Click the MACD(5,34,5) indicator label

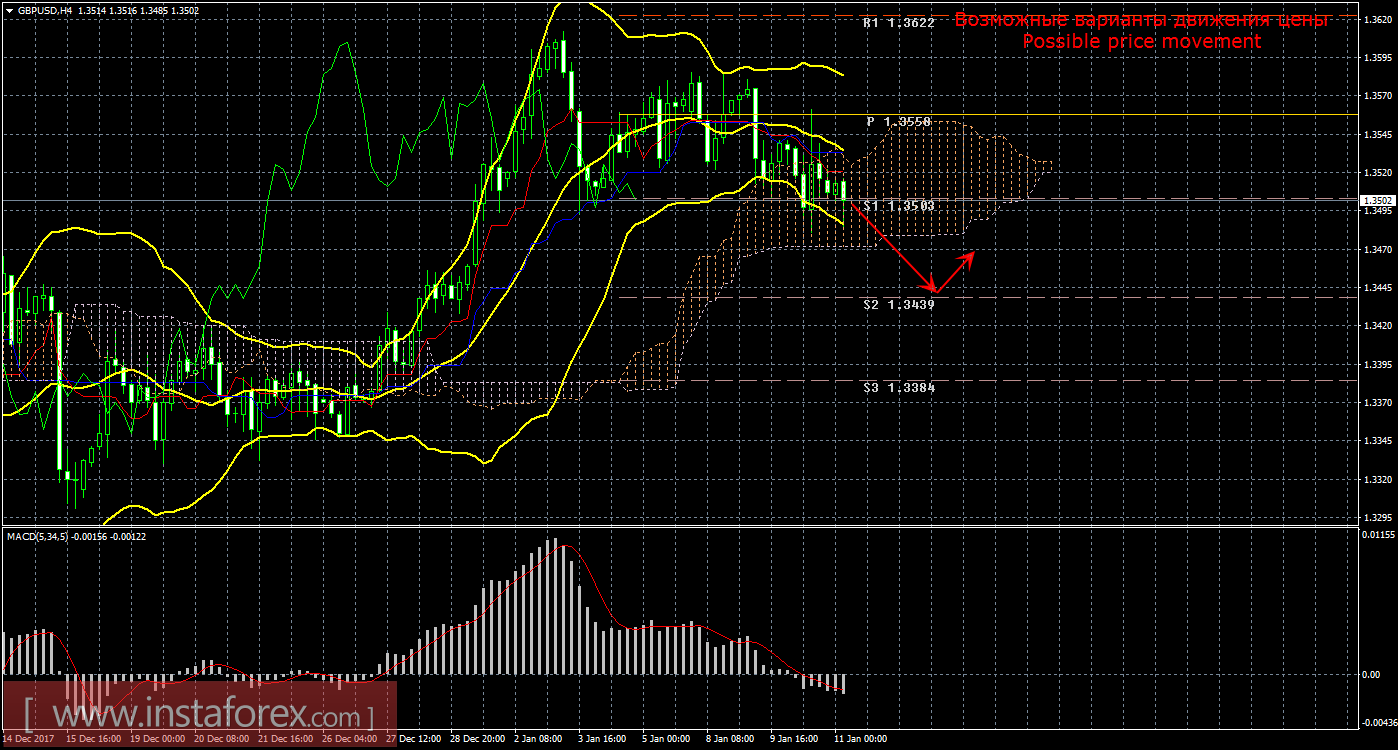tap(38, 537)
